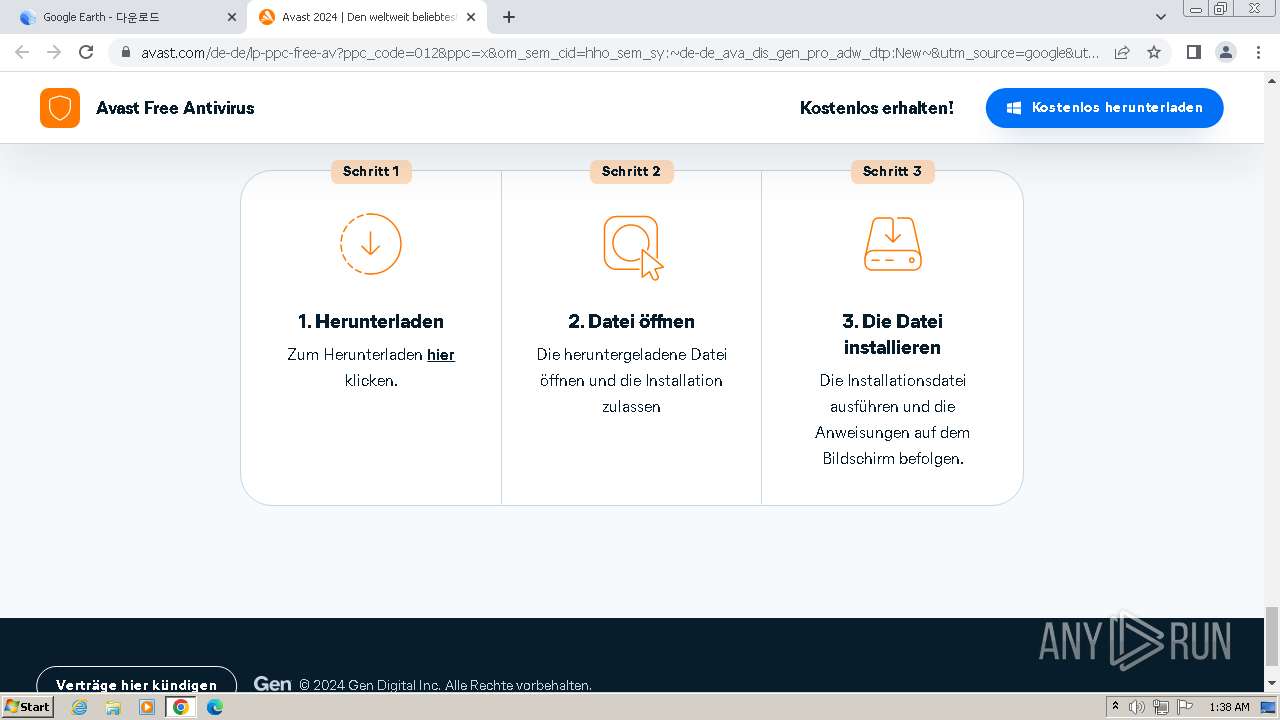
Task: Open the Windows Start menu
Action: point(28,706)
